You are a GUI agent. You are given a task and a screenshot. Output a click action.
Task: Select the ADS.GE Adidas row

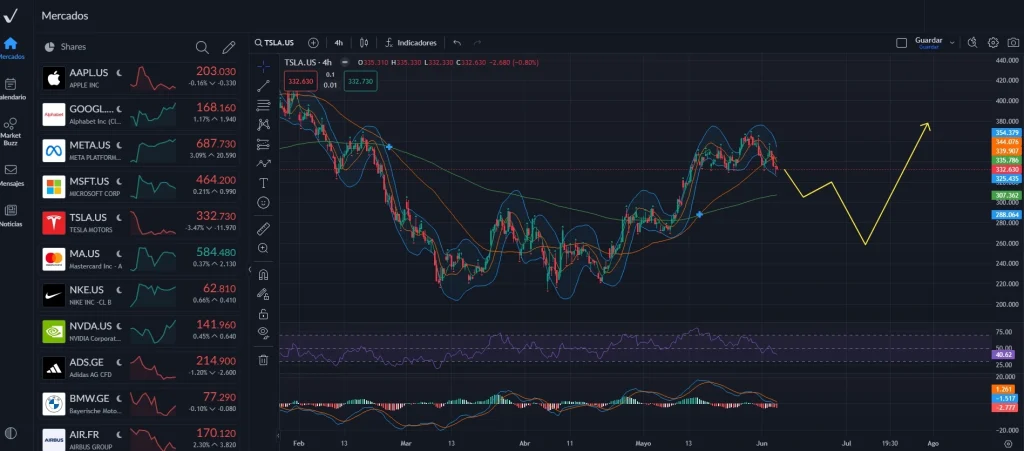pyautogui.click(x=140, y=368)
